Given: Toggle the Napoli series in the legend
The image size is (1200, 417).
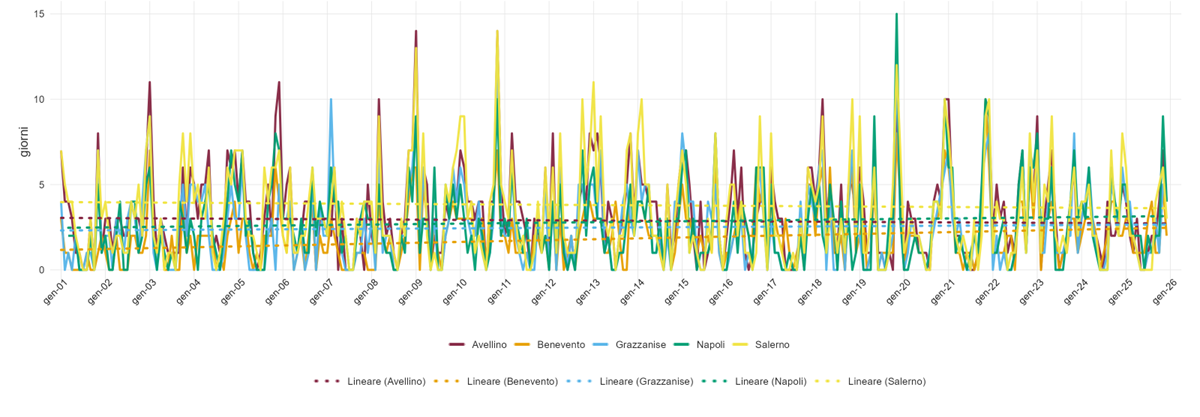Looking at the screenshot, I should pyautogui.click(x=697, y=345).
